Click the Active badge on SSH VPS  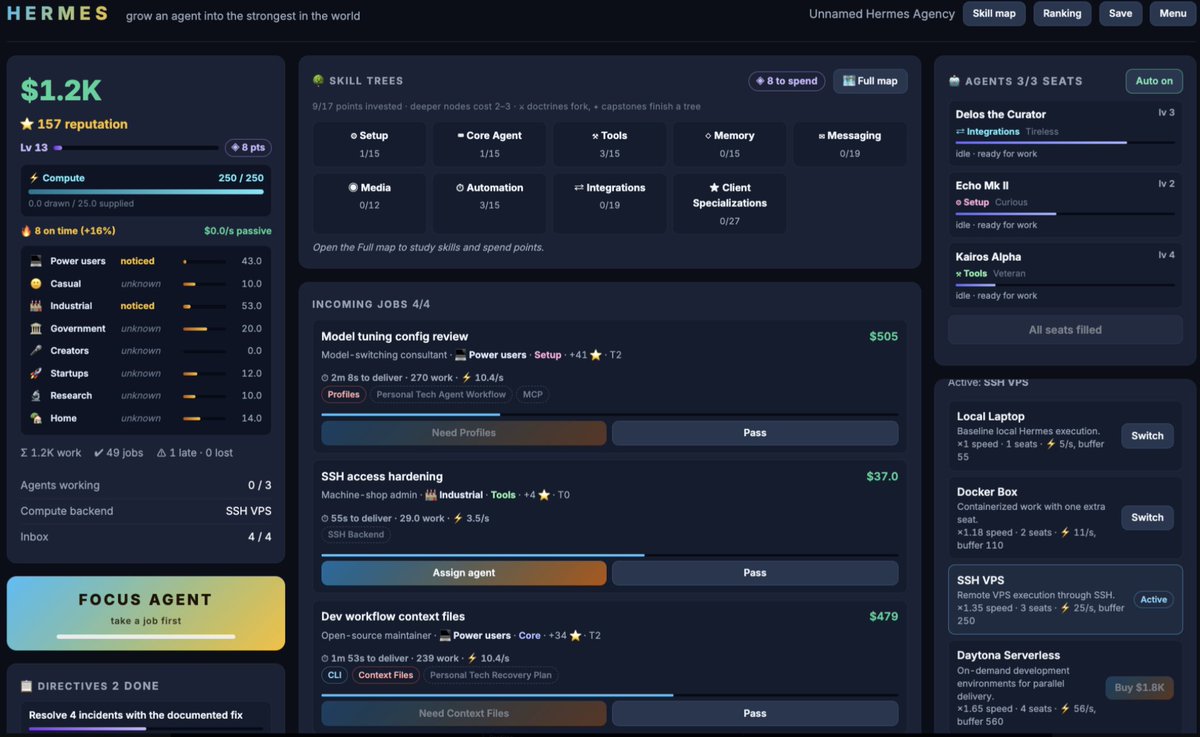1153,599
